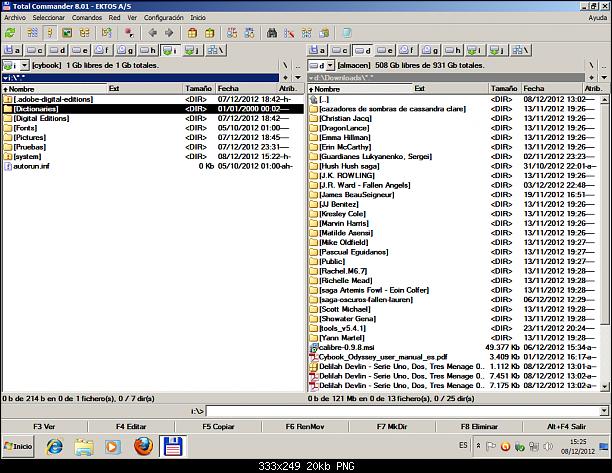Open new FTP URL connection icon
The width and height of the screenshot is (612, 473).
point(249,33)
